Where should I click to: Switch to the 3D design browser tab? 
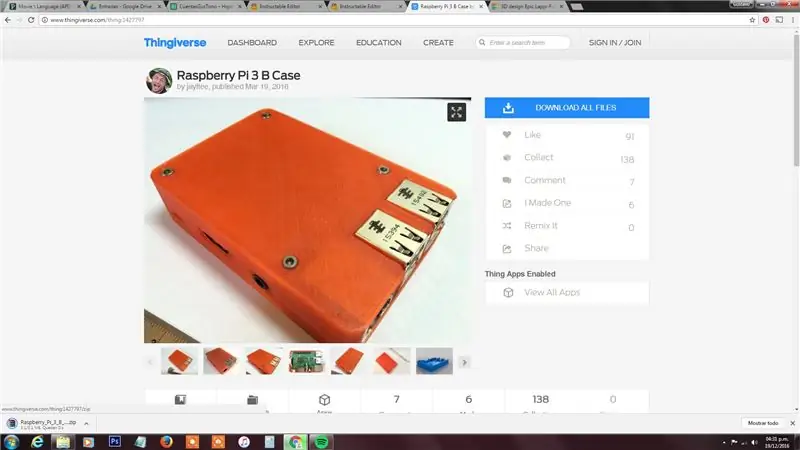click(x=528, y=7)
